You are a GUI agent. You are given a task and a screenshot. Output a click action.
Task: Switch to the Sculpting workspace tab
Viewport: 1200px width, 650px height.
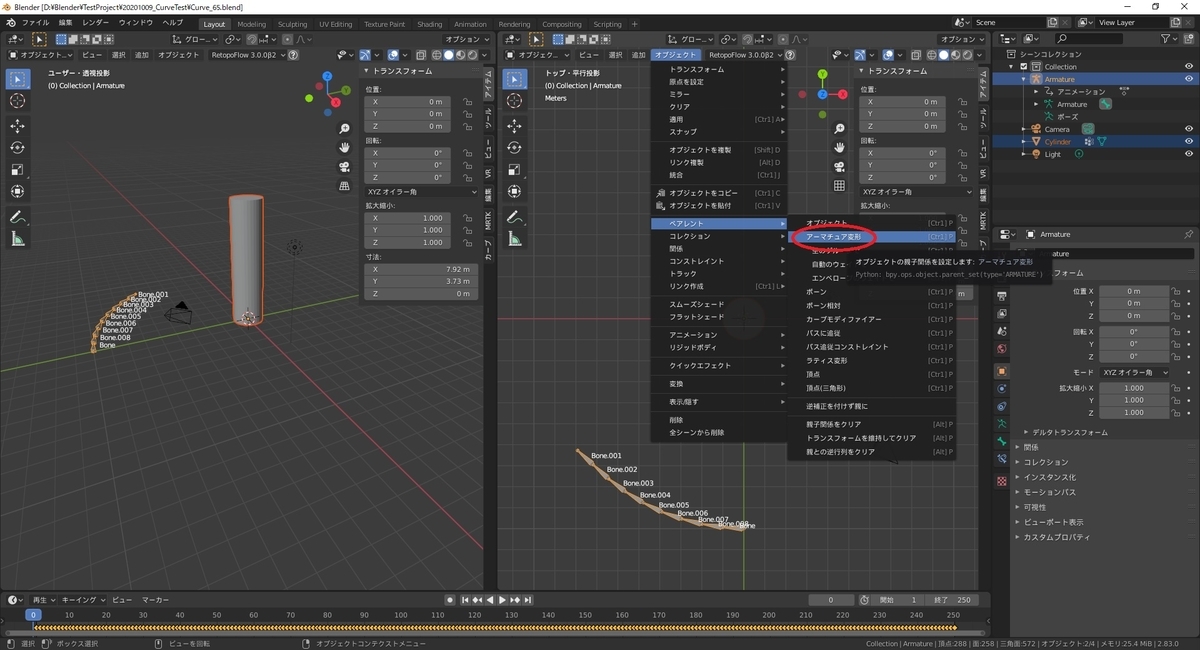click(x=292, y=24)
